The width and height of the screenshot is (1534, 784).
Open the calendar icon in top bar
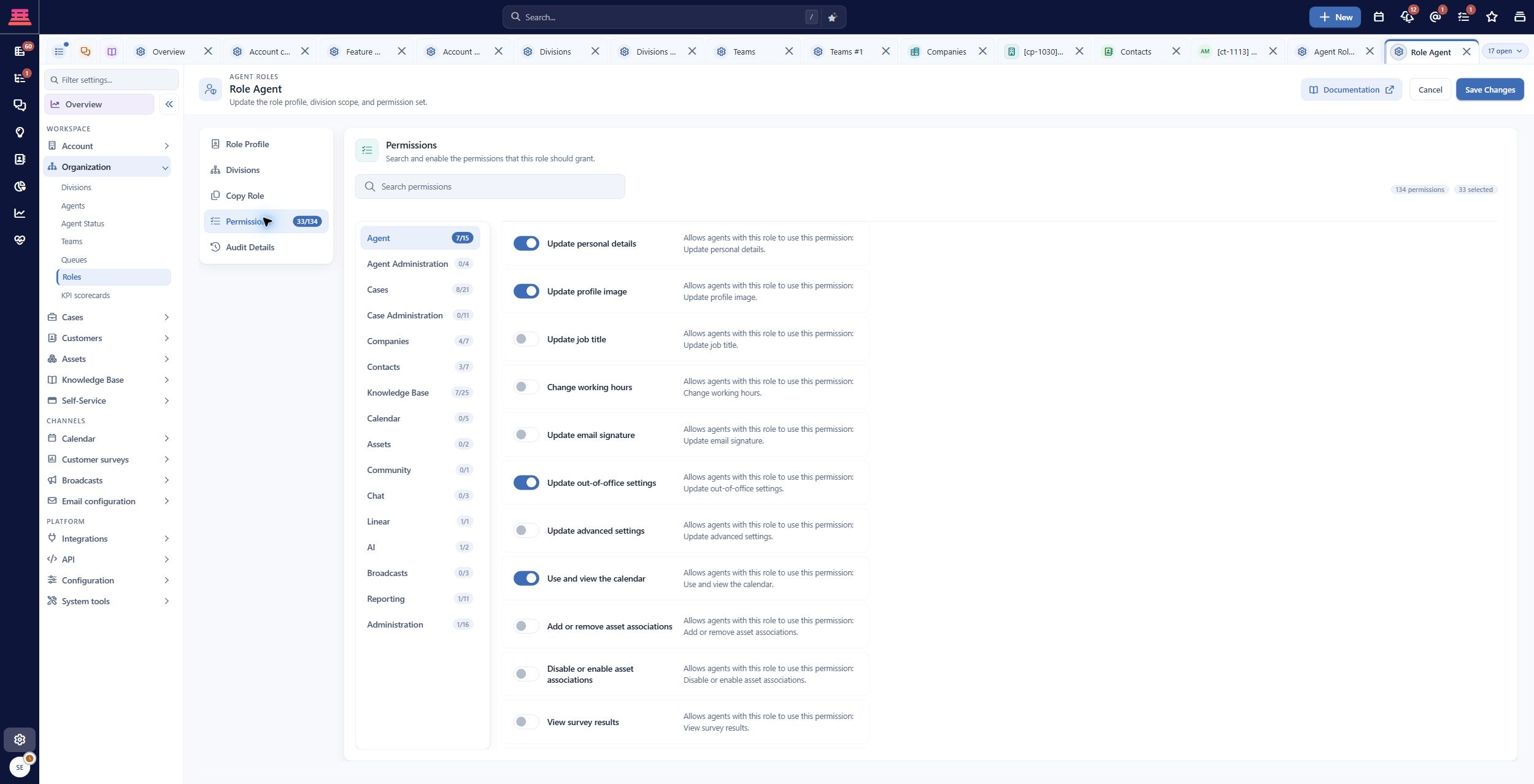point(1379,17)
